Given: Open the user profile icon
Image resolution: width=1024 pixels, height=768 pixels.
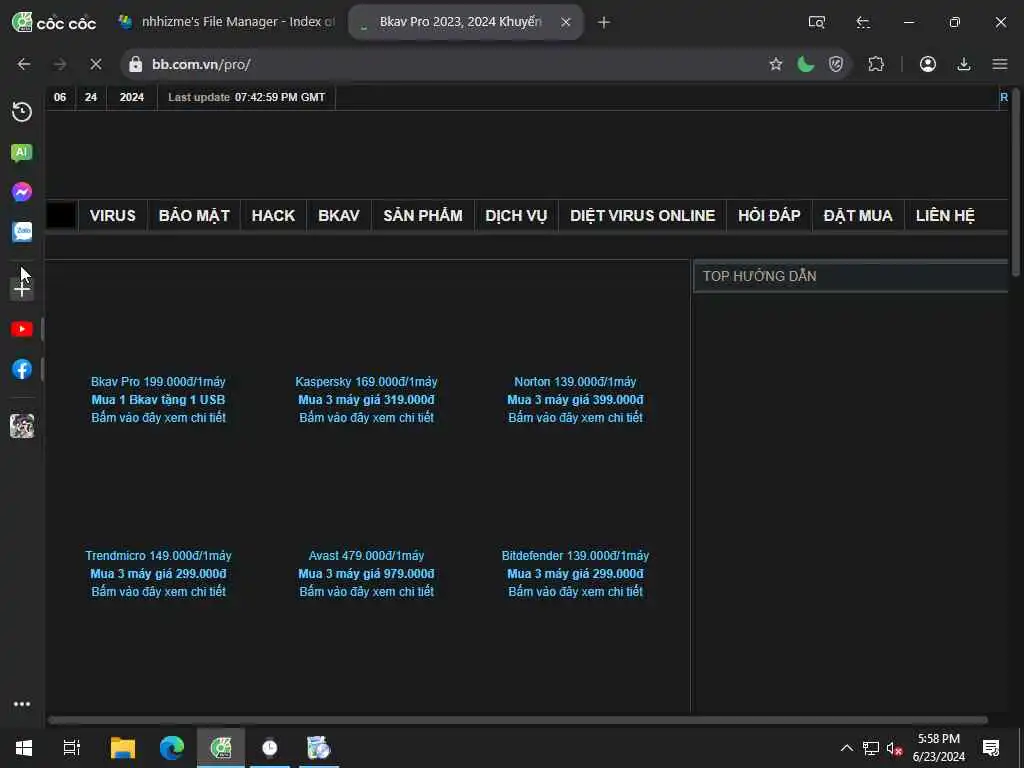Looking at the screenshot, I should click(928, 64).
